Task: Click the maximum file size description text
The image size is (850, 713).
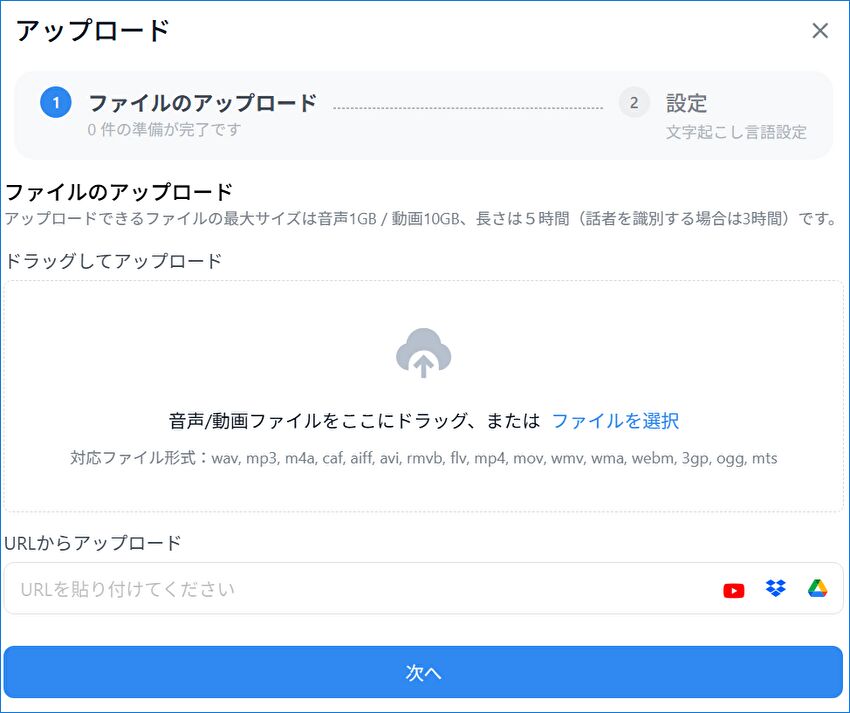Action: point(420,219)
